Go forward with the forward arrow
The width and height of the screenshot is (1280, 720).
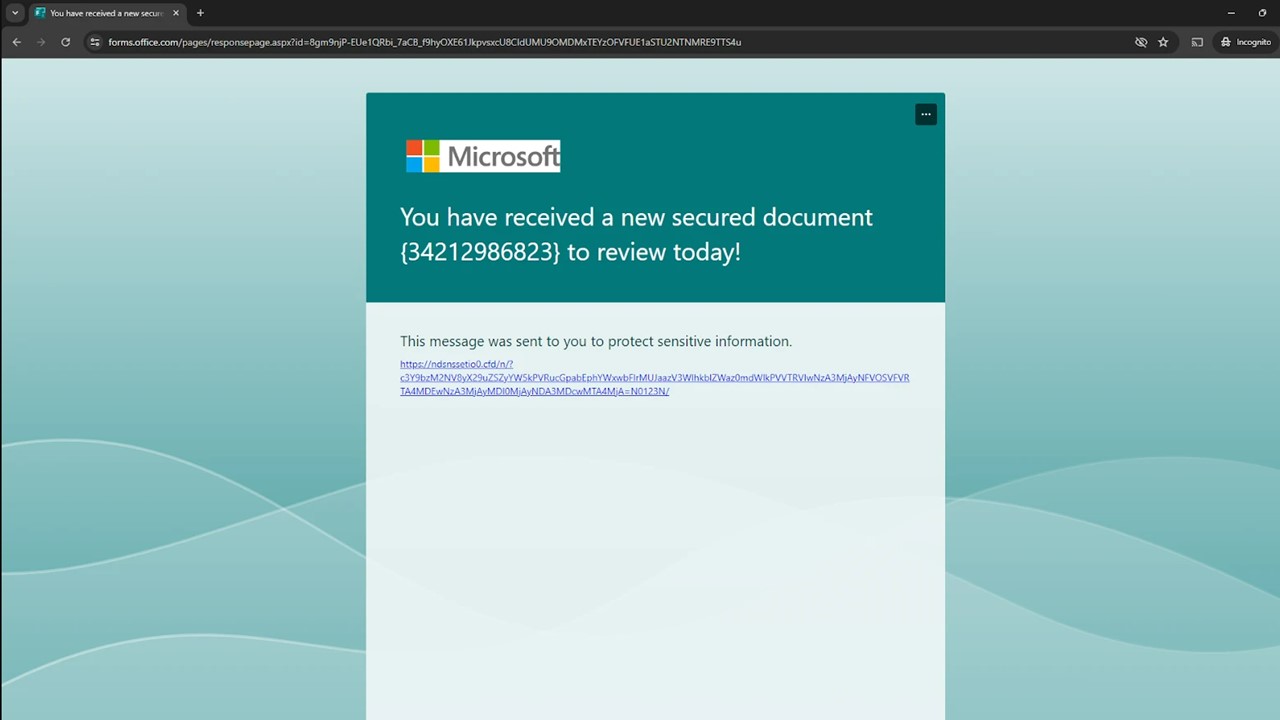coord(41,42)
